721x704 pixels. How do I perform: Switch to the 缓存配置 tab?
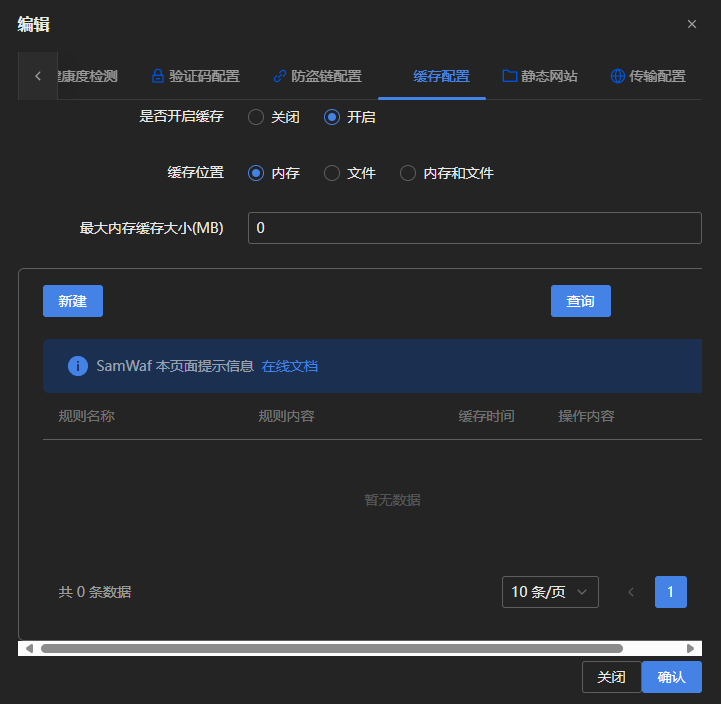441,76
